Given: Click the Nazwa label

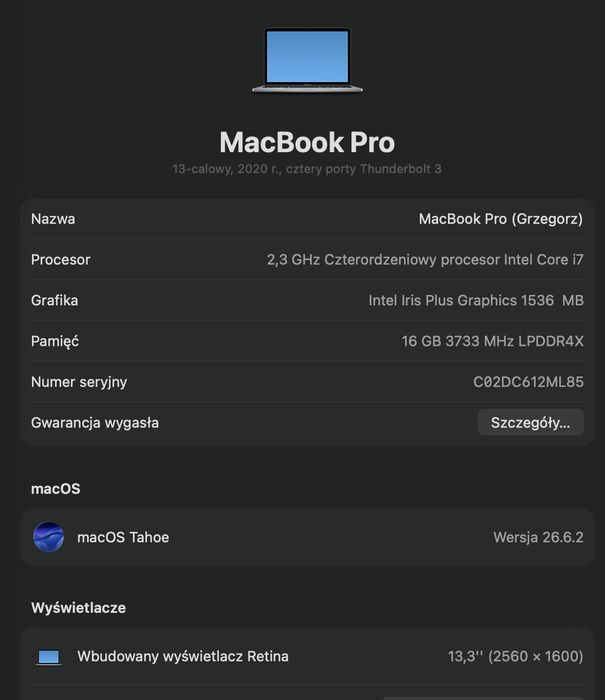Looking at the screenshot, I should [x=53, y=219].
